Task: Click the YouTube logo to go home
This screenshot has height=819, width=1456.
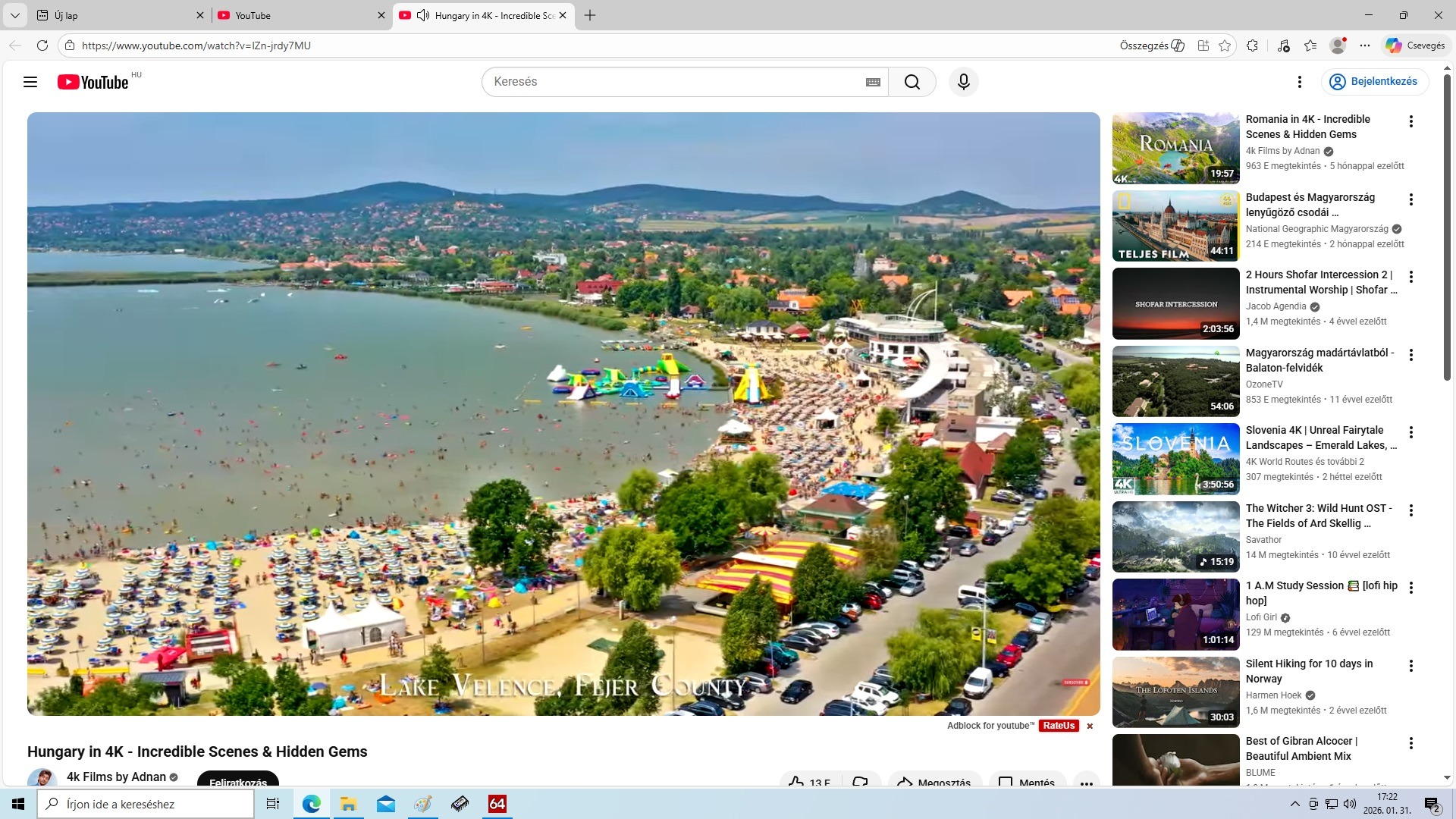Action: pyautogui.click(x=93, y=82)
